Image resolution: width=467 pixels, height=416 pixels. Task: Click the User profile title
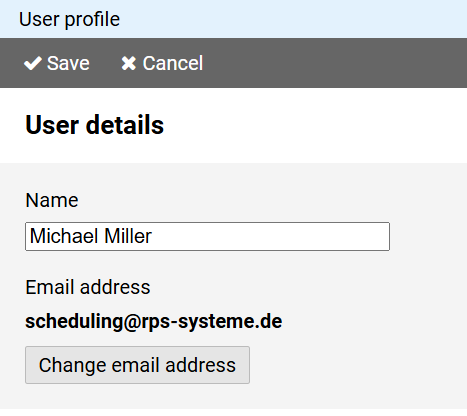(x=69, y=19)
